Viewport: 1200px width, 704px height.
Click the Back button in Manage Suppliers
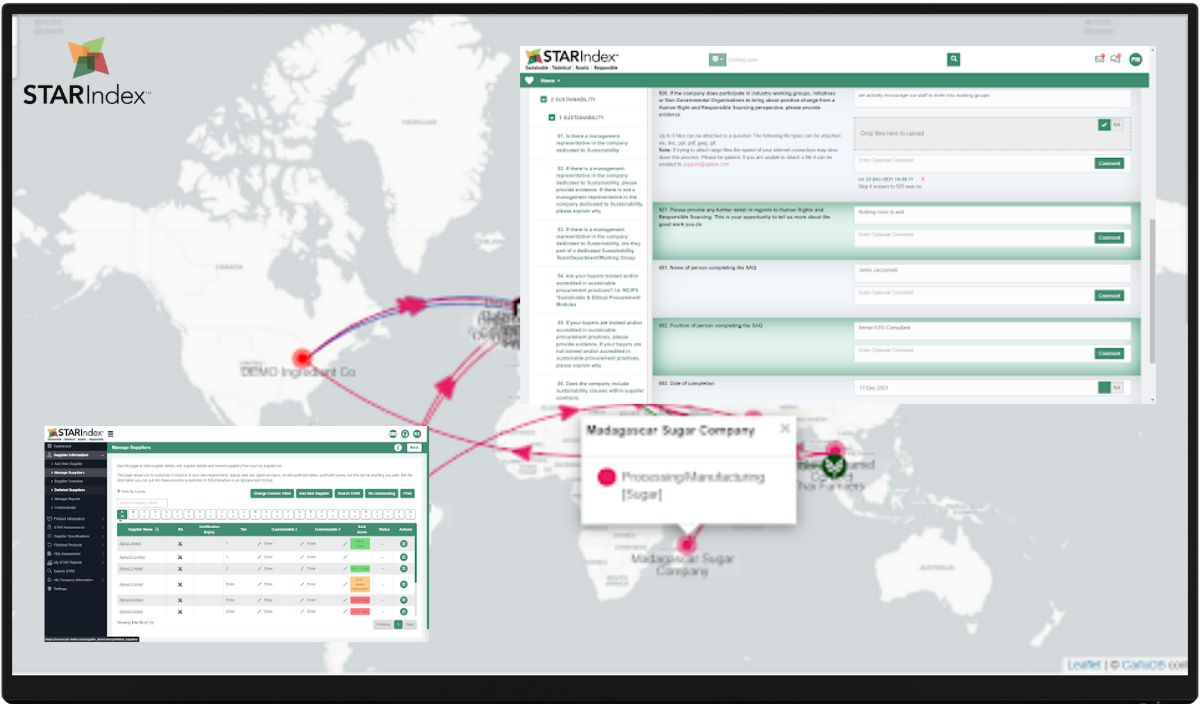click(414, 447)
